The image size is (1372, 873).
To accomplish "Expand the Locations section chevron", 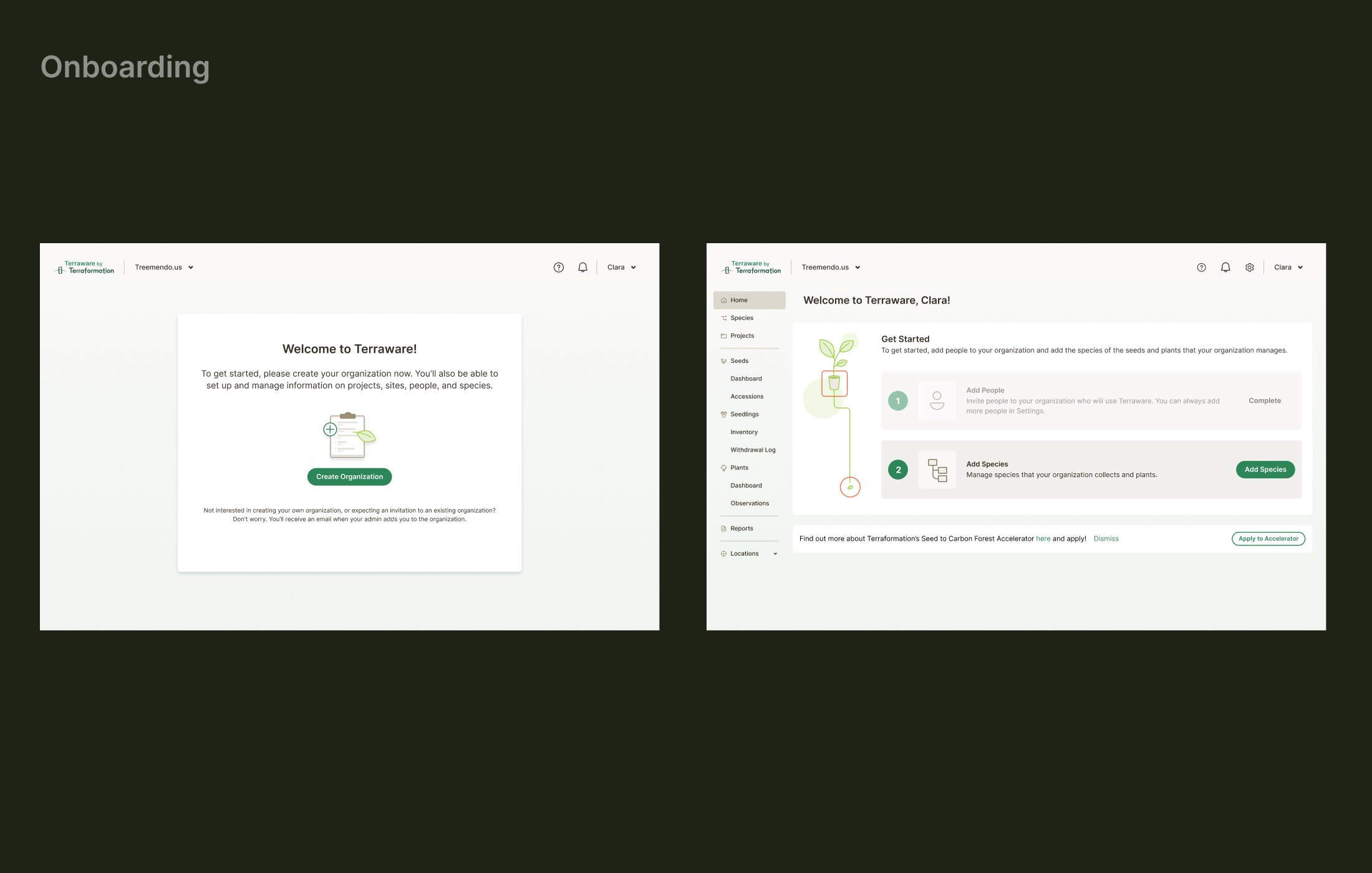I will 775,553.
